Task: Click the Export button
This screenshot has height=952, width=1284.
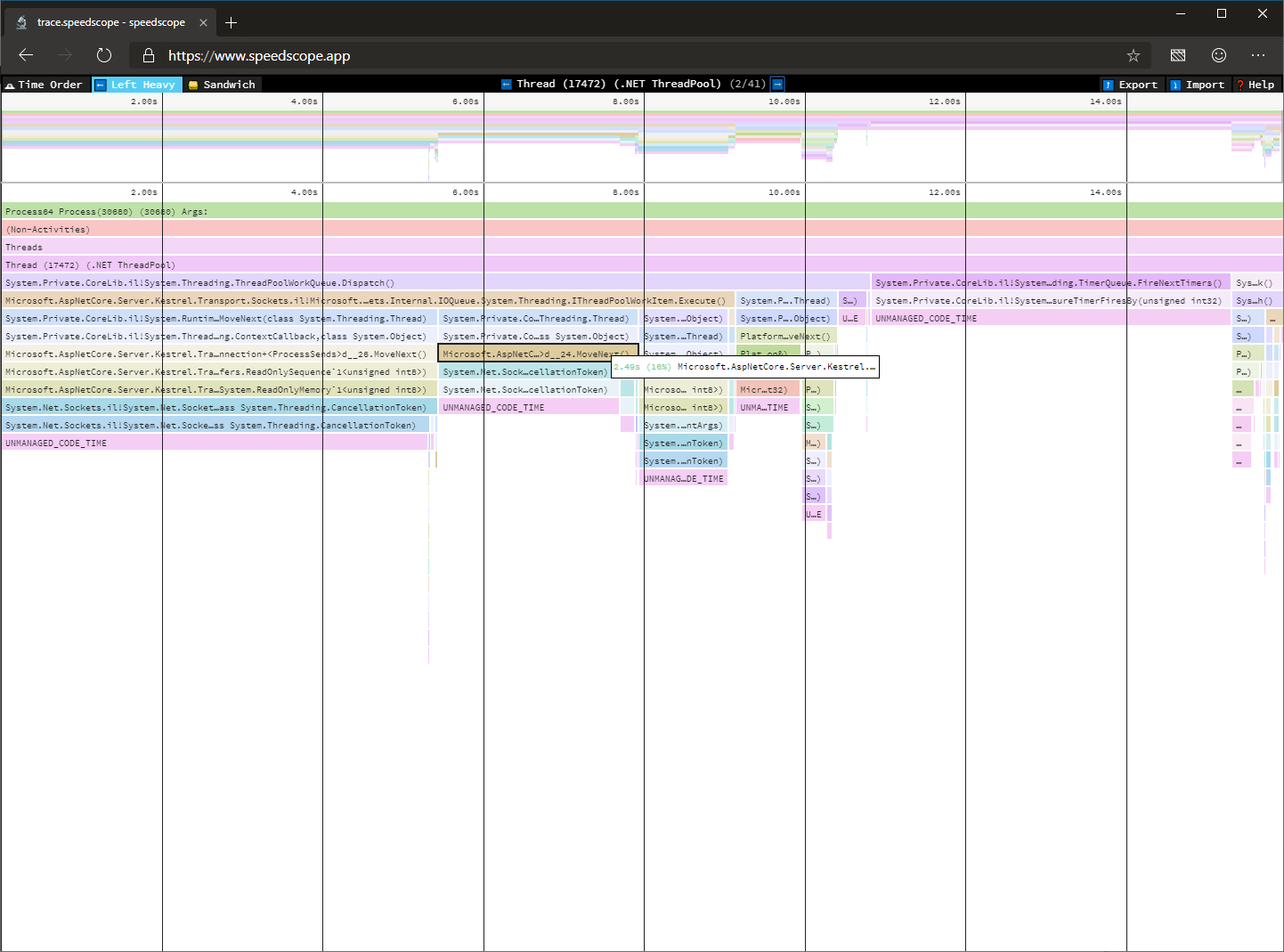Action: tap(1131, 85)
